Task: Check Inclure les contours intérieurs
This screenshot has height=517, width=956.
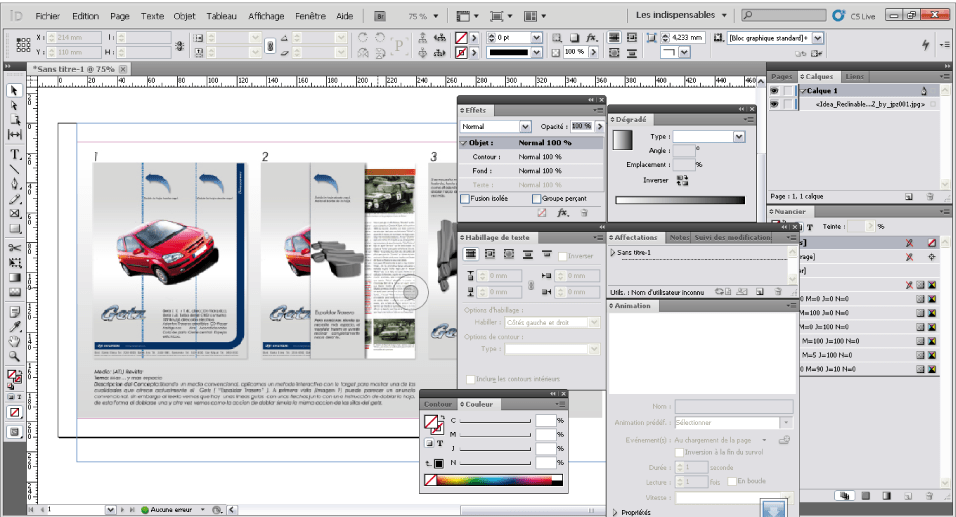Action: 470,379
